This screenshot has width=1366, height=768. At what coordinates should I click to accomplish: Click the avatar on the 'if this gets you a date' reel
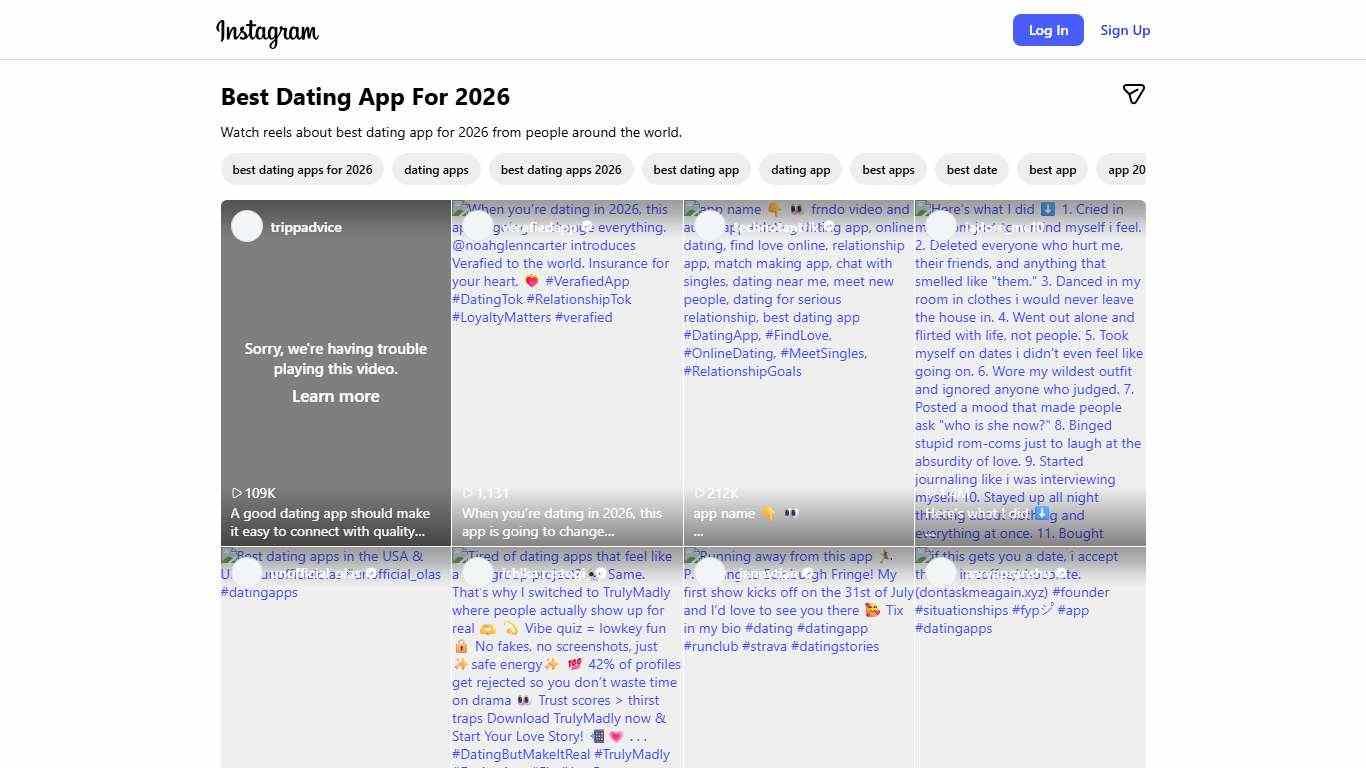pos(941,573)
